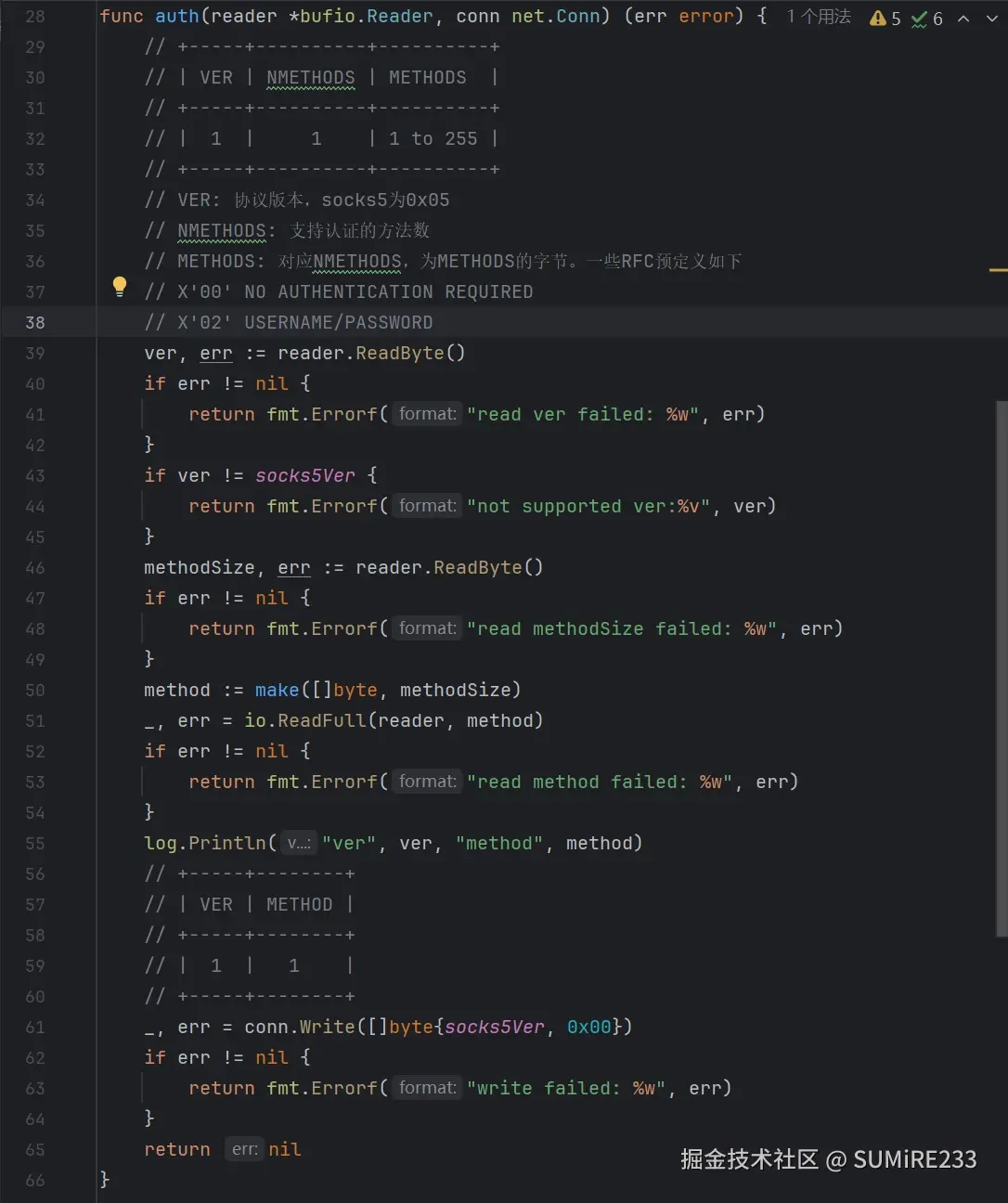Click the format: hint on line 48
This screenshot has height=1203, width=1008.
click(427, 628)
